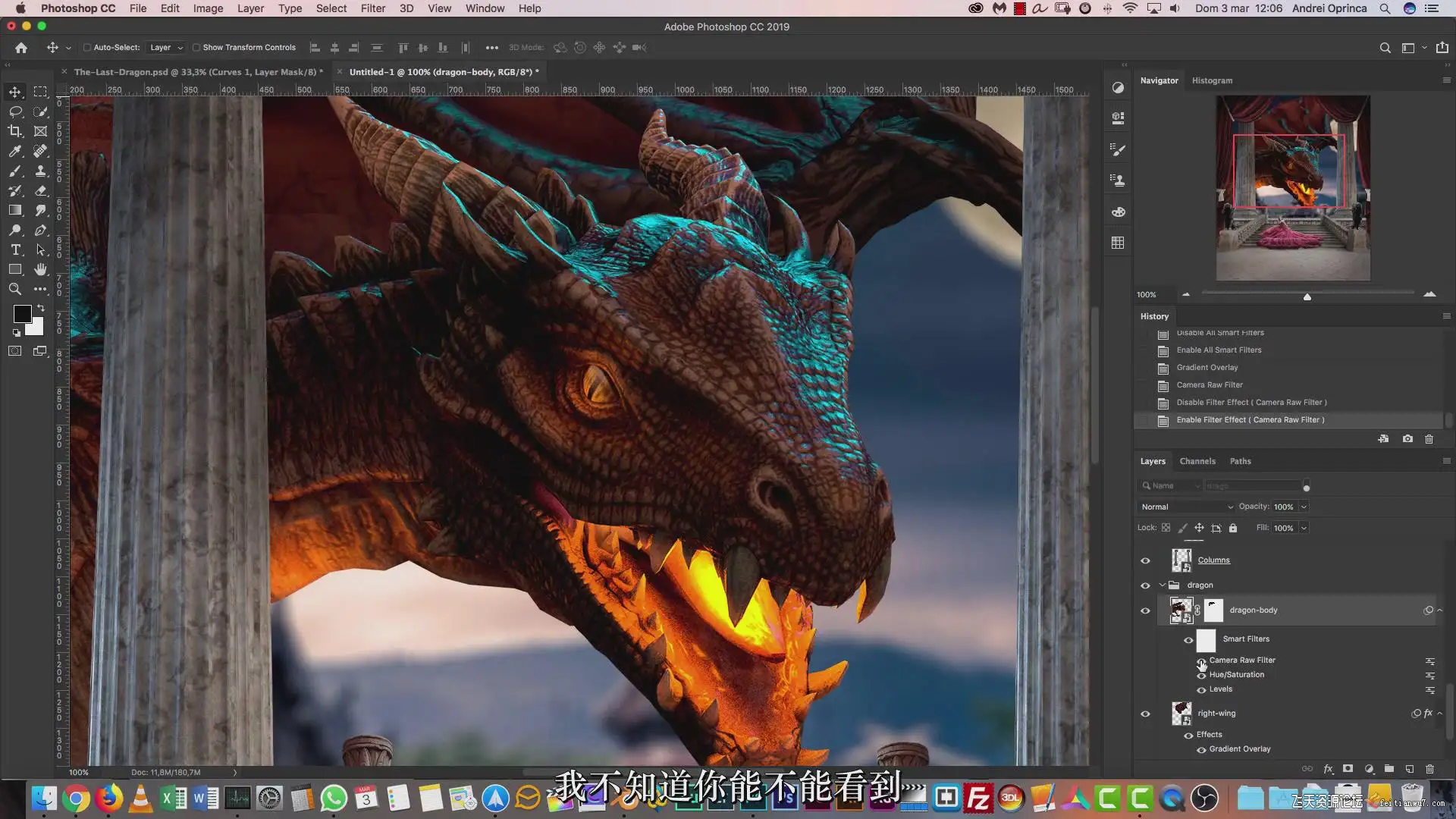Enable the Auto-Select checkbox
The width and height of the screenshot is (1456, 819).
tap(87, 47)
